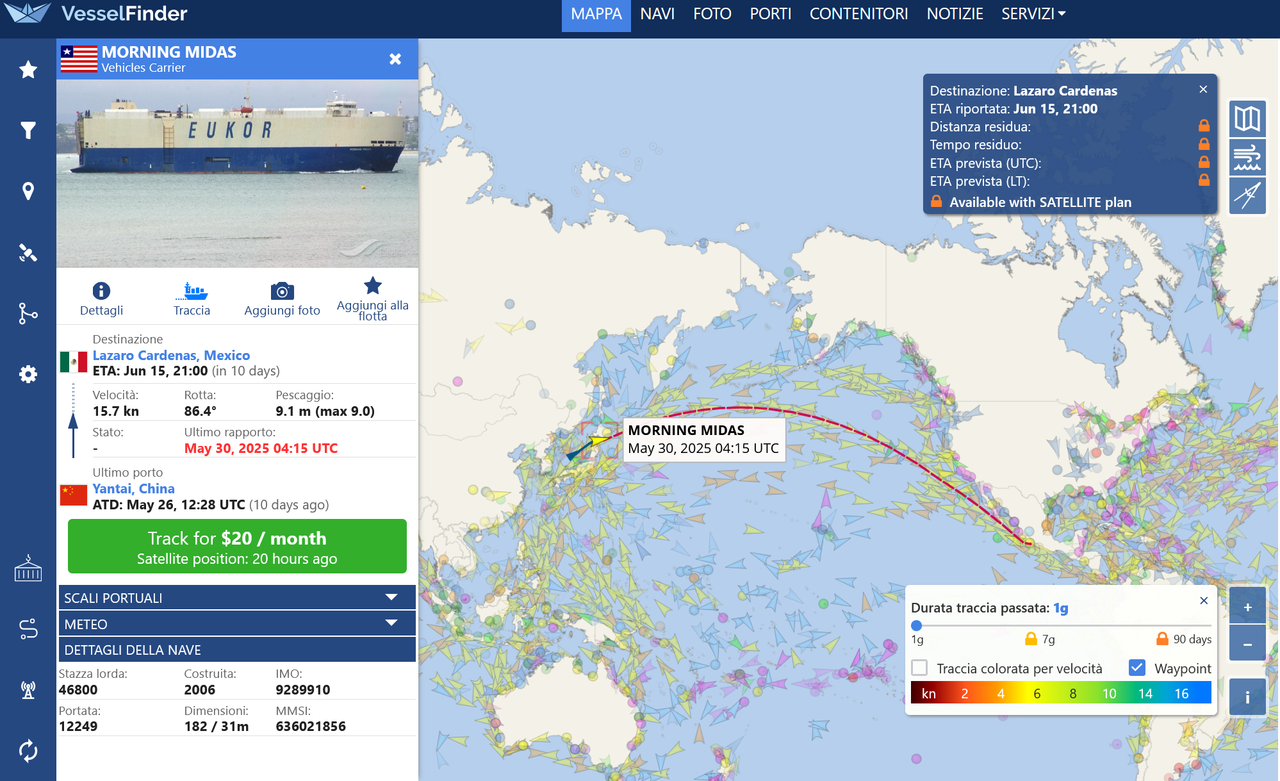Click the gross tonnage value 46800
The image size is (1280, 781).
78,690
